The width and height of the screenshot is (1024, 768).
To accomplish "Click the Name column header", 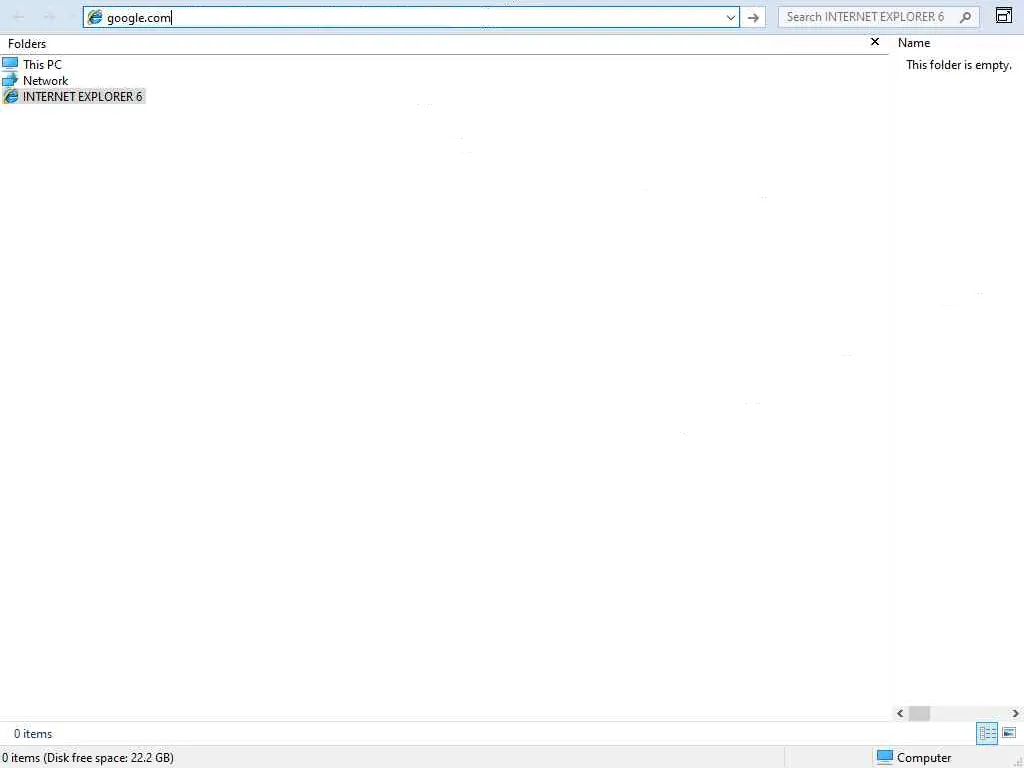I will (x=914, y=43).
